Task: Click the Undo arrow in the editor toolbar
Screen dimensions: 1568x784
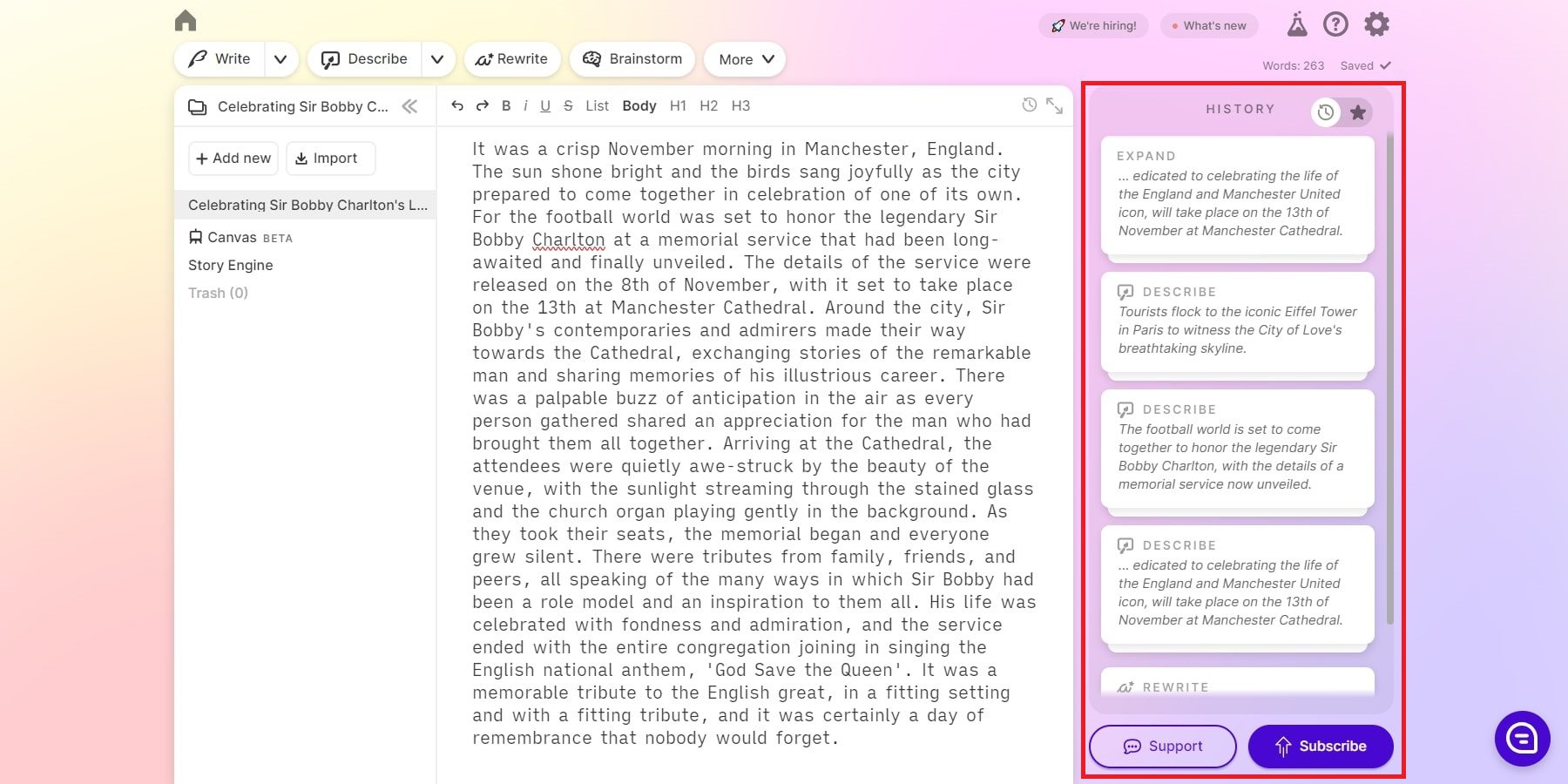Action: coord(456,105)
